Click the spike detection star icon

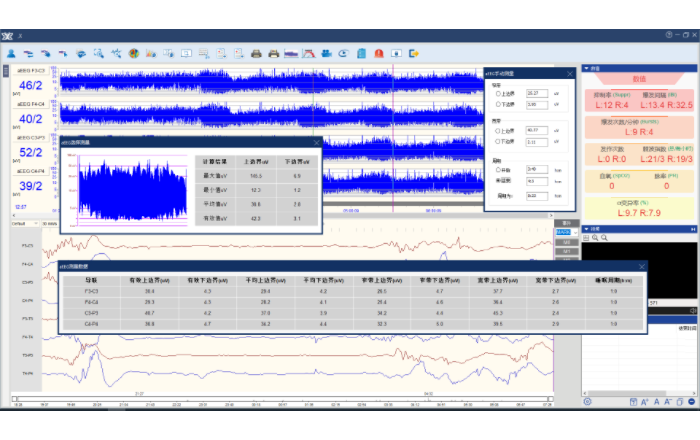(x=116, y=54)
